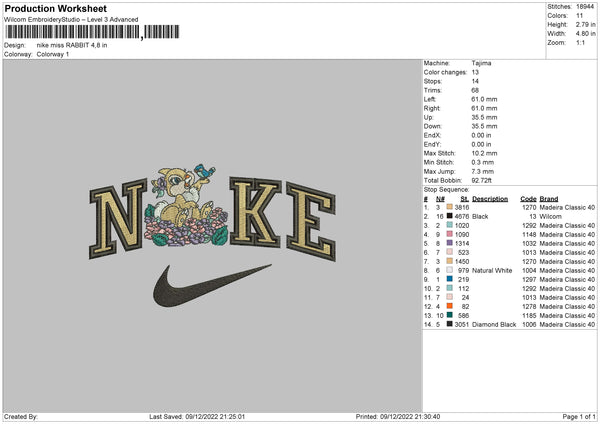
Task: Select design name 'nike miss RABBIT 4,8 in'
Action: [x=72, y=45]
